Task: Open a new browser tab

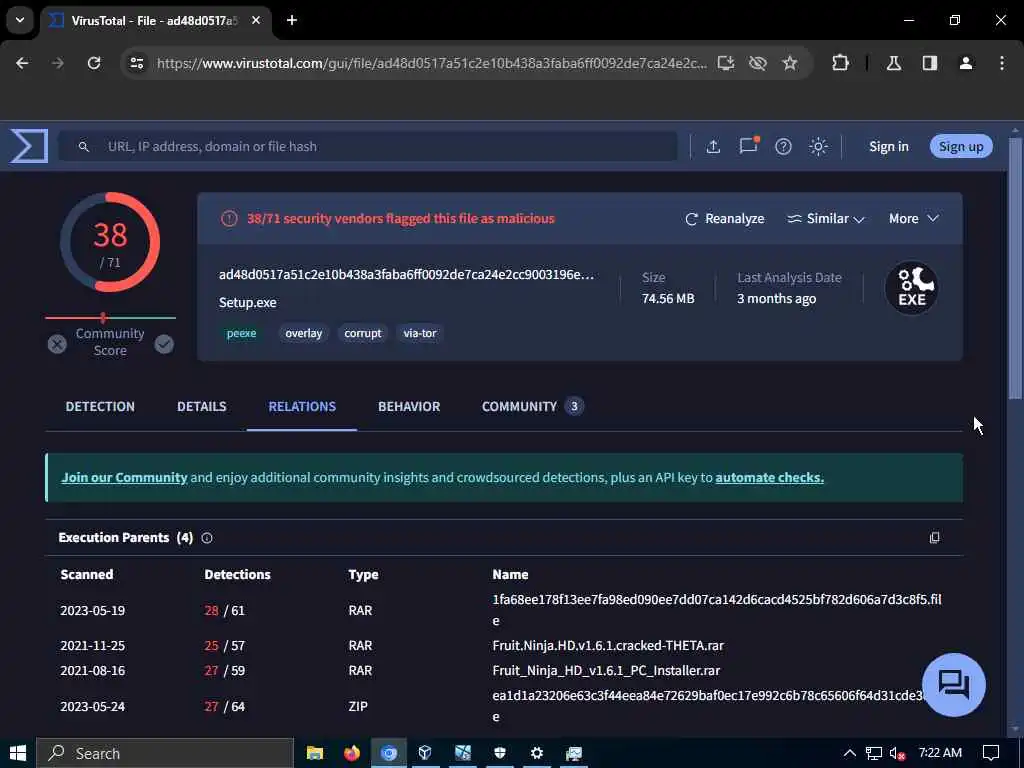Action: 292,20
